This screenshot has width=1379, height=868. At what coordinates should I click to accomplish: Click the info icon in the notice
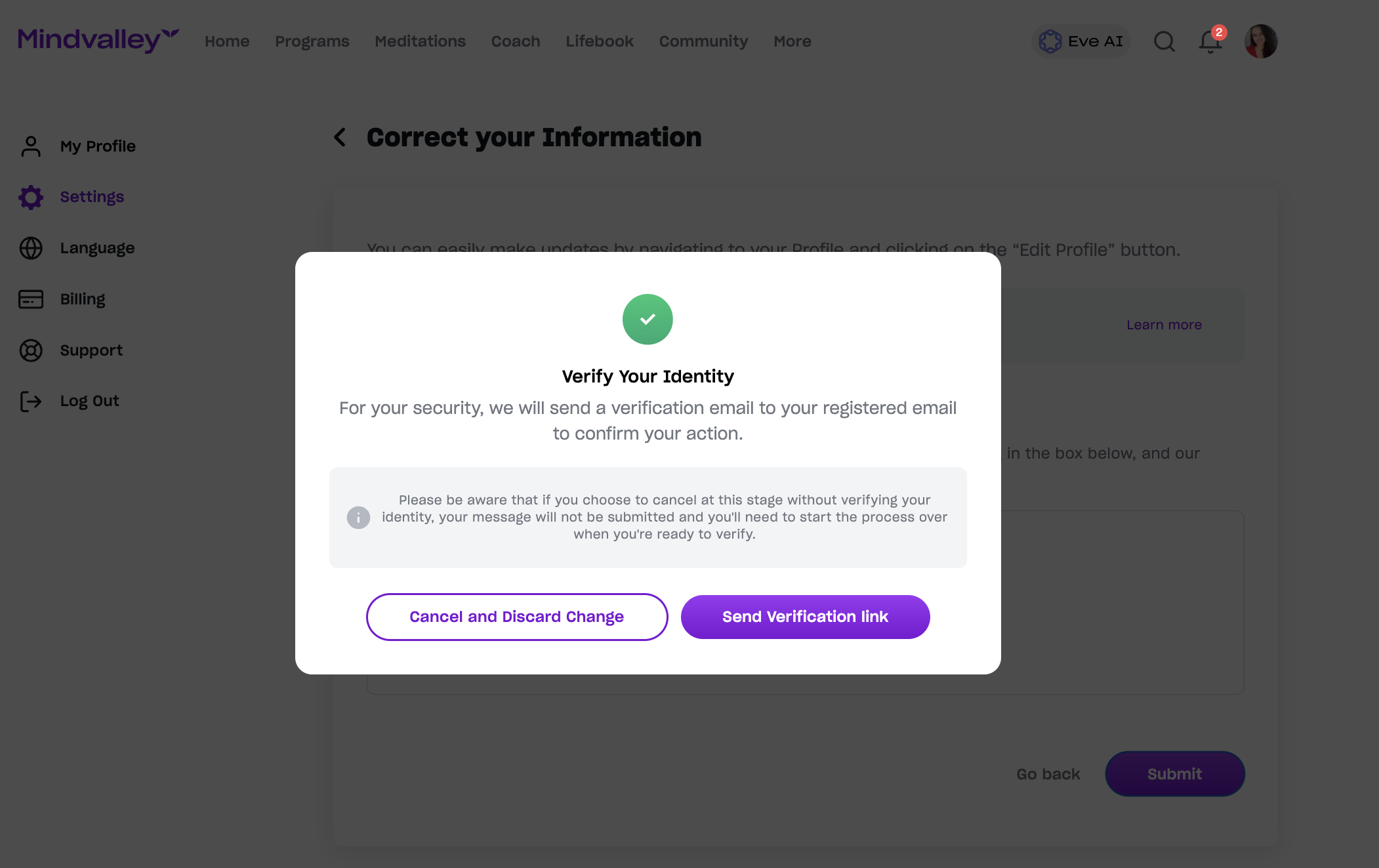358,518
